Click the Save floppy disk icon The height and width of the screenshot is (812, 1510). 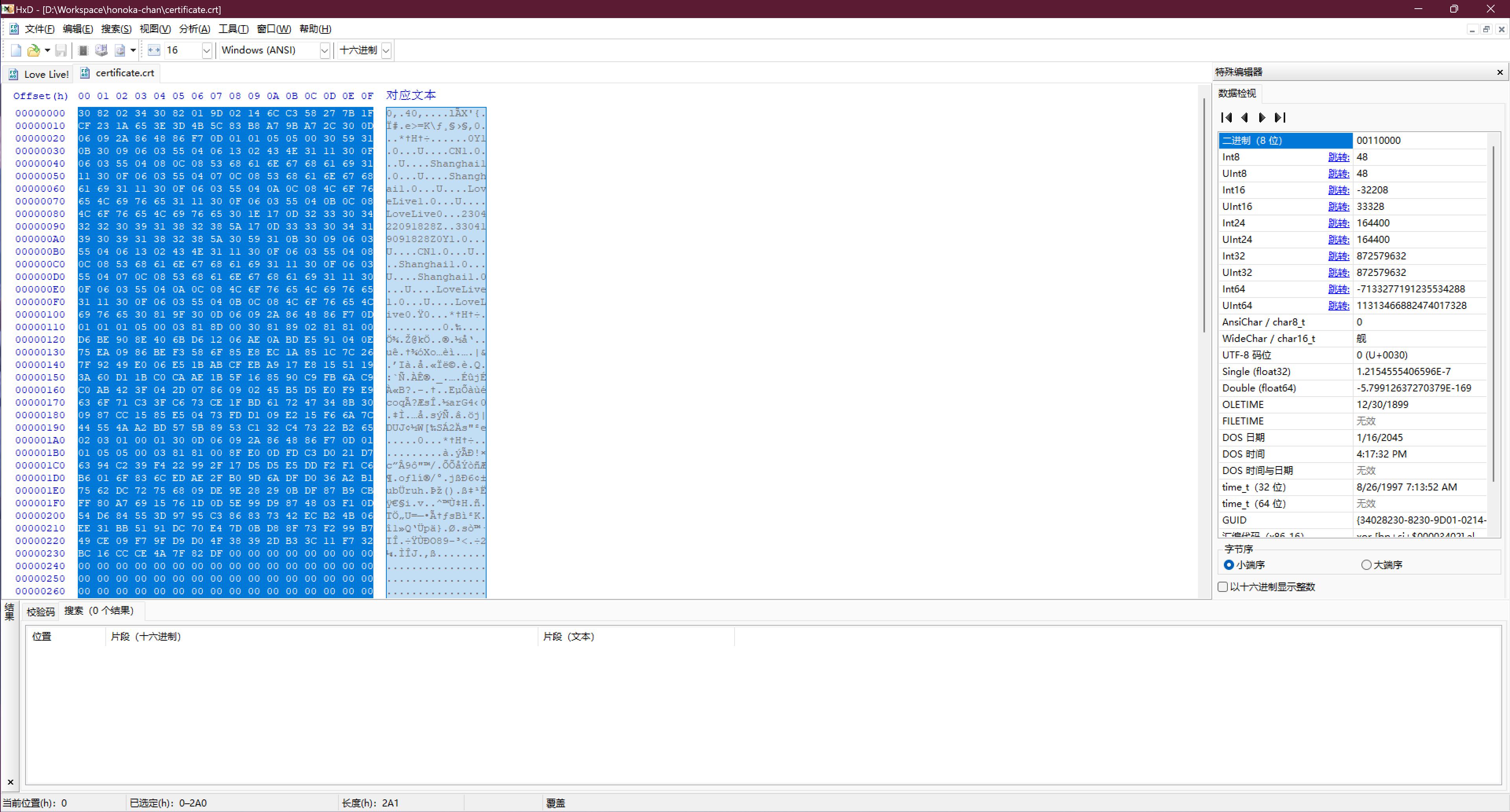[x=61, y=50]
